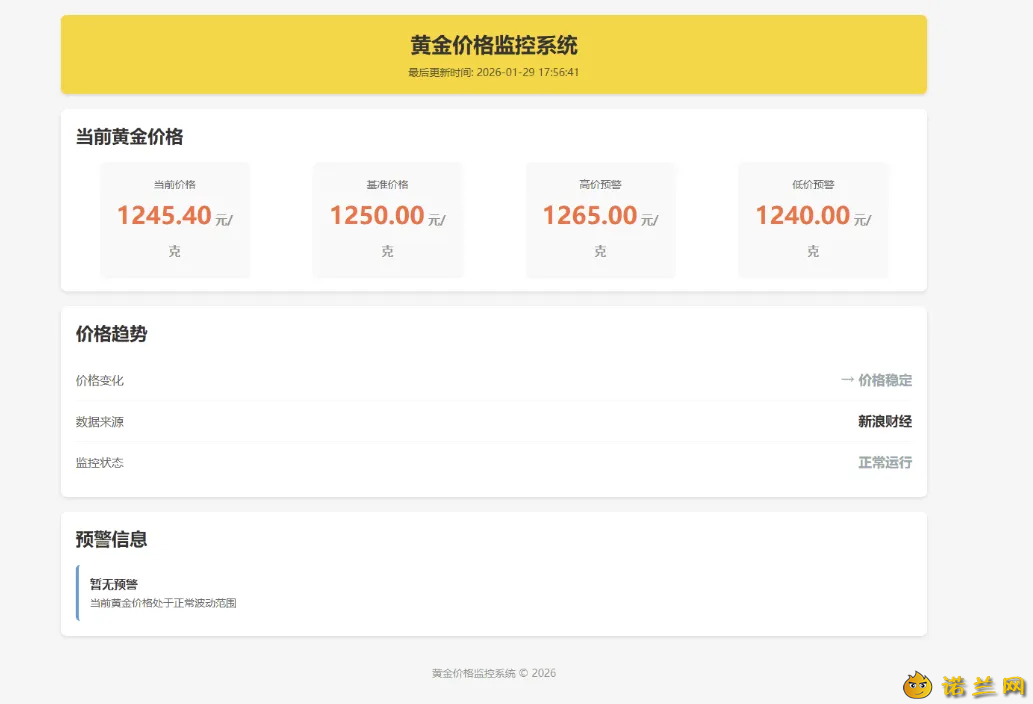Click the 数据来源 row label
Image resolution: width=1033 pixels, height=704 pixels.
coord(99,421)
